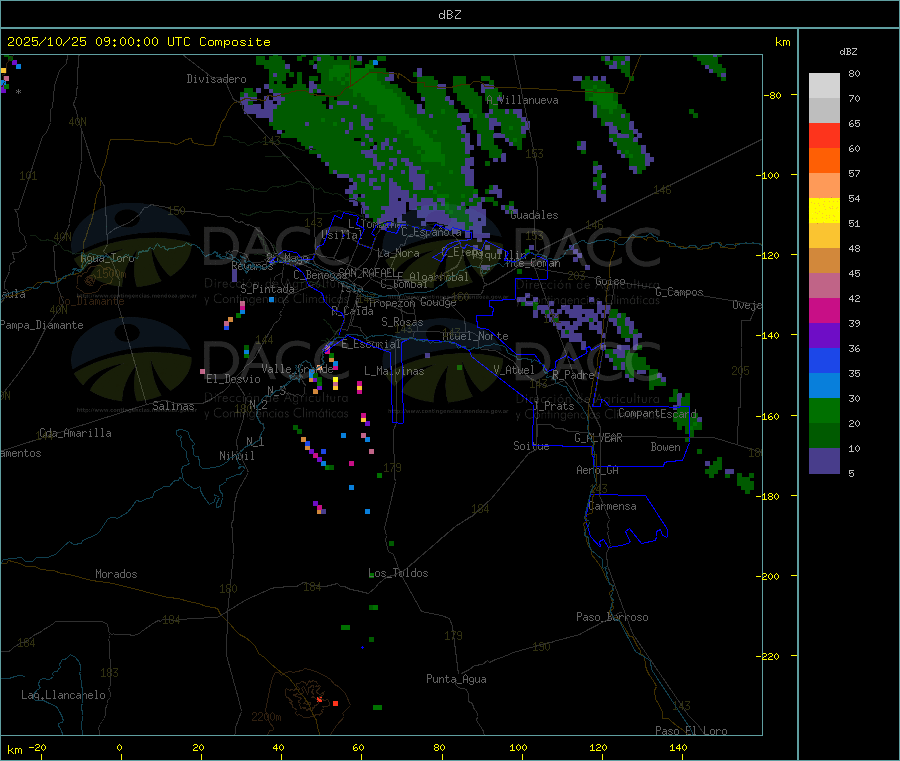This screenshot has width=900, height=761.
Task: Click the G_ALVEAR label
Action: point(598,438)
